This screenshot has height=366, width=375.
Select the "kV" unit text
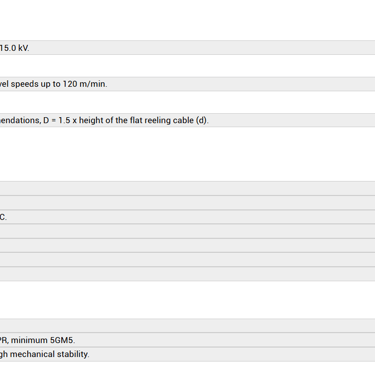tap(23, 48)
